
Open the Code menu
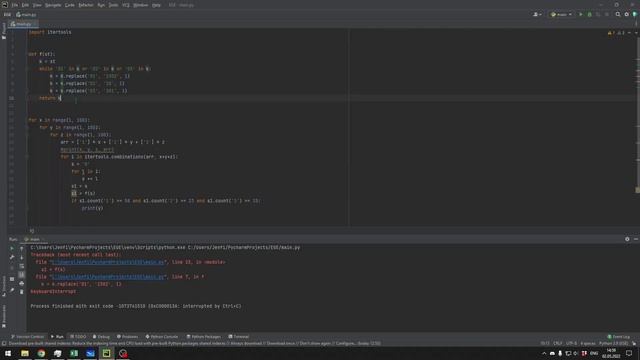[x=70, y=5]
